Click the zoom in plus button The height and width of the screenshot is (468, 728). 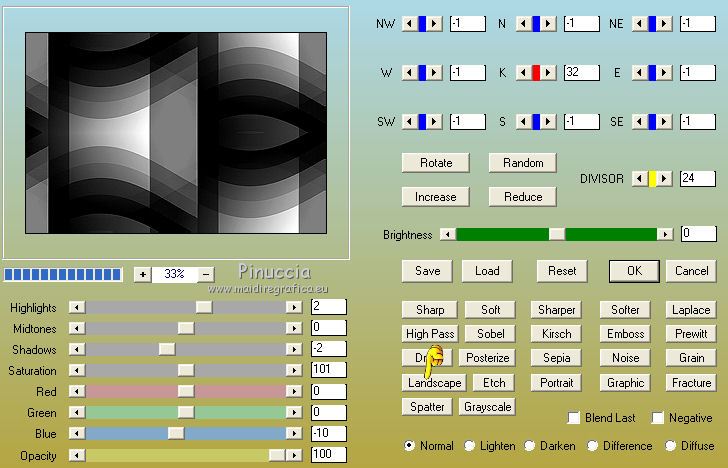142,274
